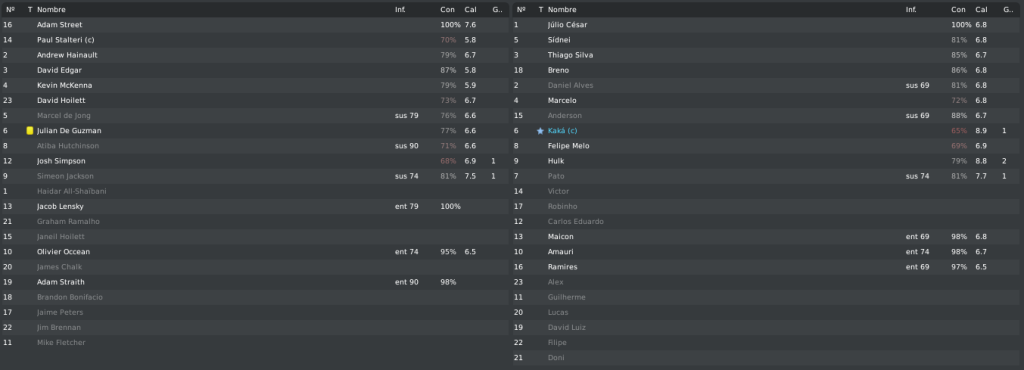This screenshot has width=1024, height=370.
Task: Select Júlio César in right lineup
Action: tap(767, 25)
